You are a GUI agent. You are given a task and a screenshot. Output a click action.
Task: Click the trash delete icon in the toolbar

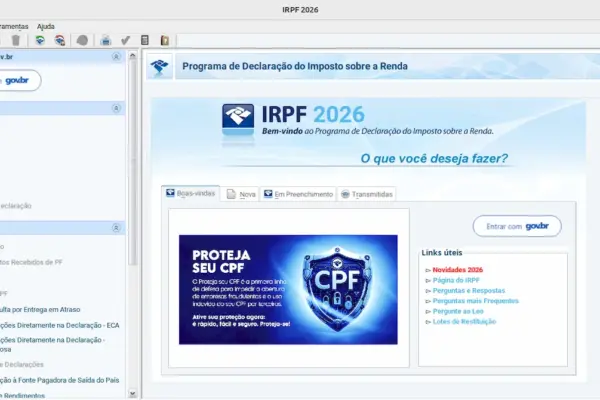pyautogui.click(x=16, y=40)
